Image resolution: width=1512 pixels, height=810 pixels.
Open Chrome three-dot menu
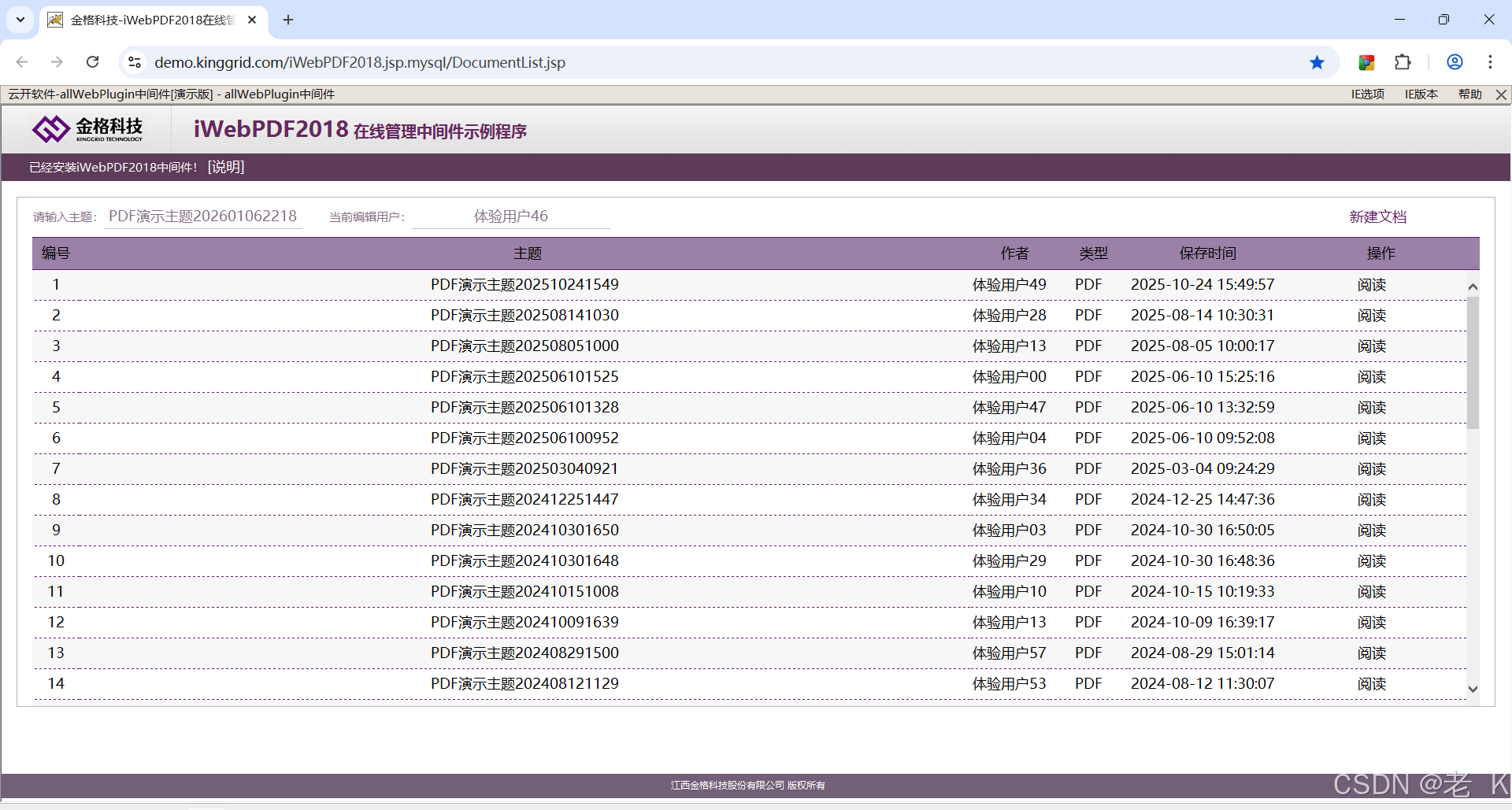click(1490, 62)
